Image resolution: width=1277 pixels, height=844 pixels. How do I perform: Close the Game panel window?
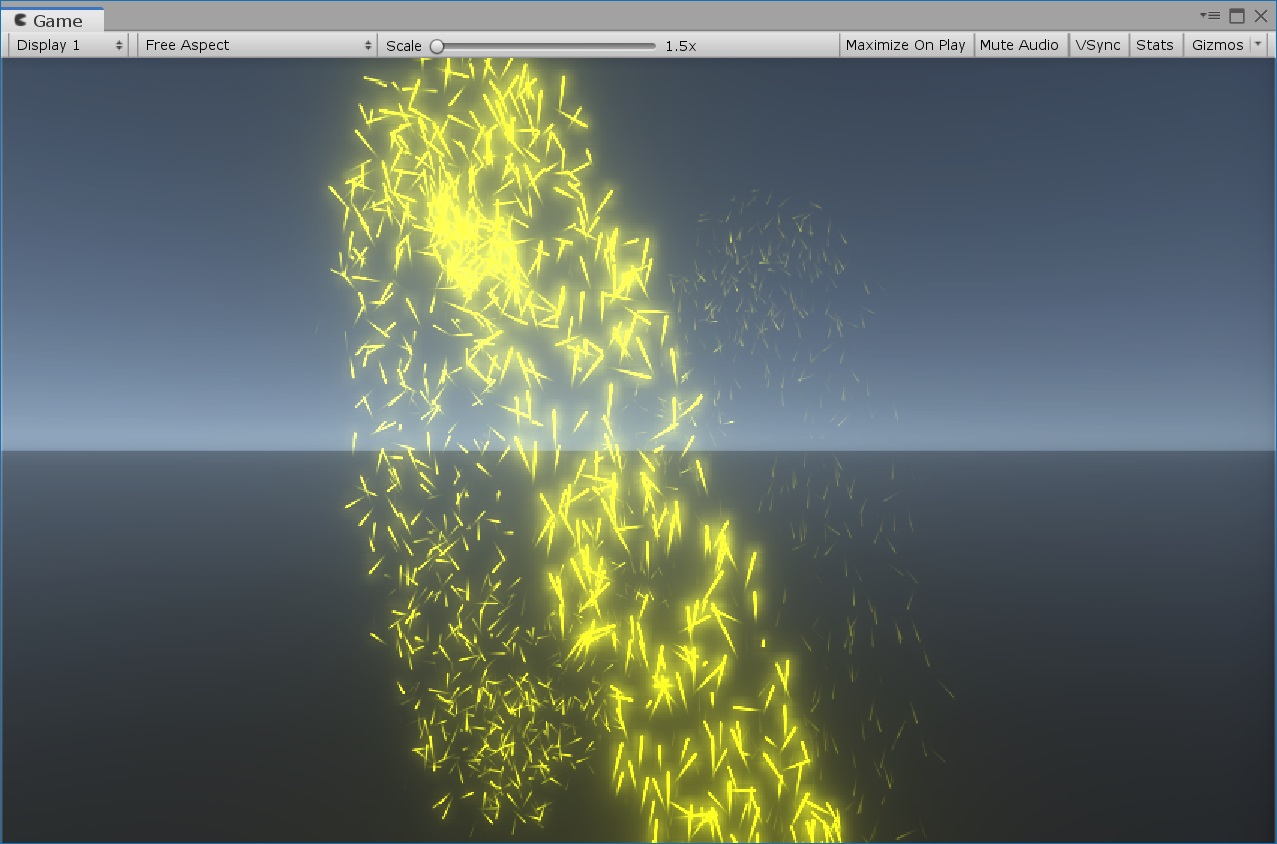1261,16
